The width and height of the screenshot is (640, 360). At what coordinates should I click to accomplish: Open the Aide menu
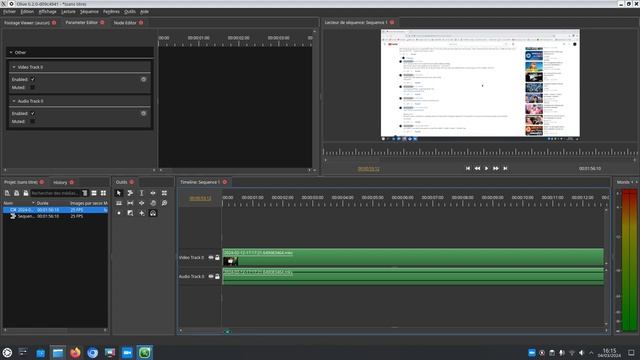(144, 12)
